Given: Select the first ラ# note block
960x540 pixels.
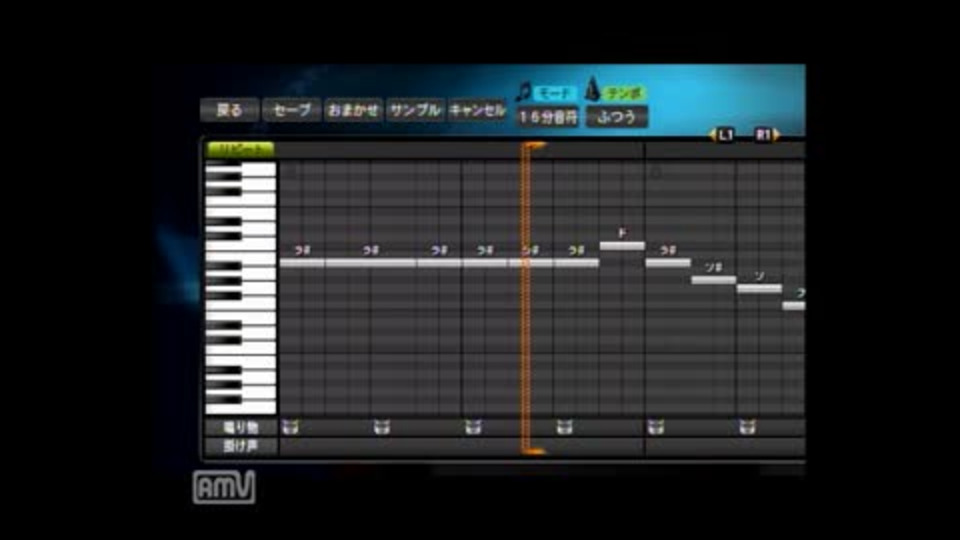Looking at the screenshot, I should [x=302, y=263].
